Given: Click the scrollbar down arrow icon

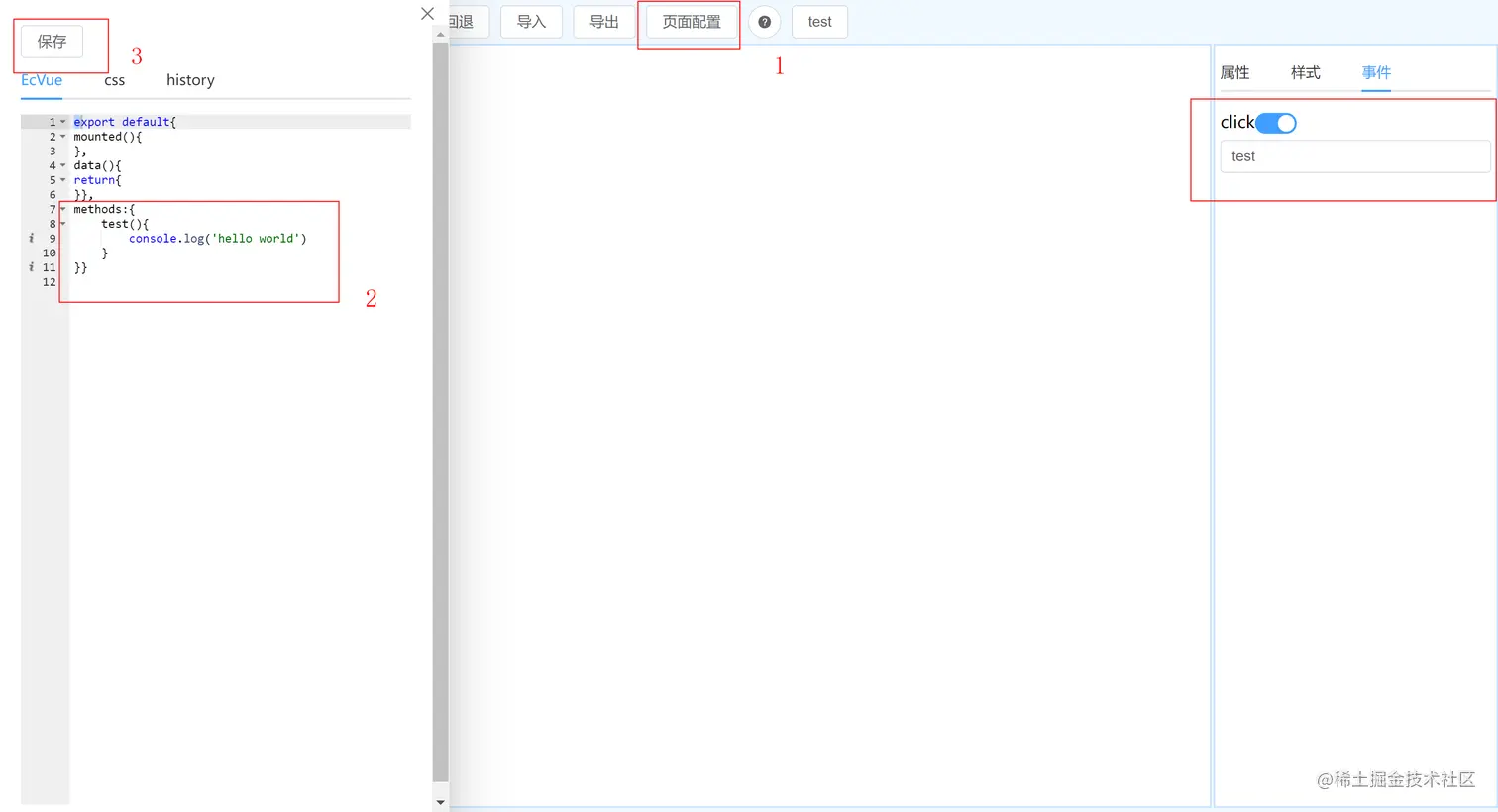Looking at the screenshot, I should [x=440, y=801].
